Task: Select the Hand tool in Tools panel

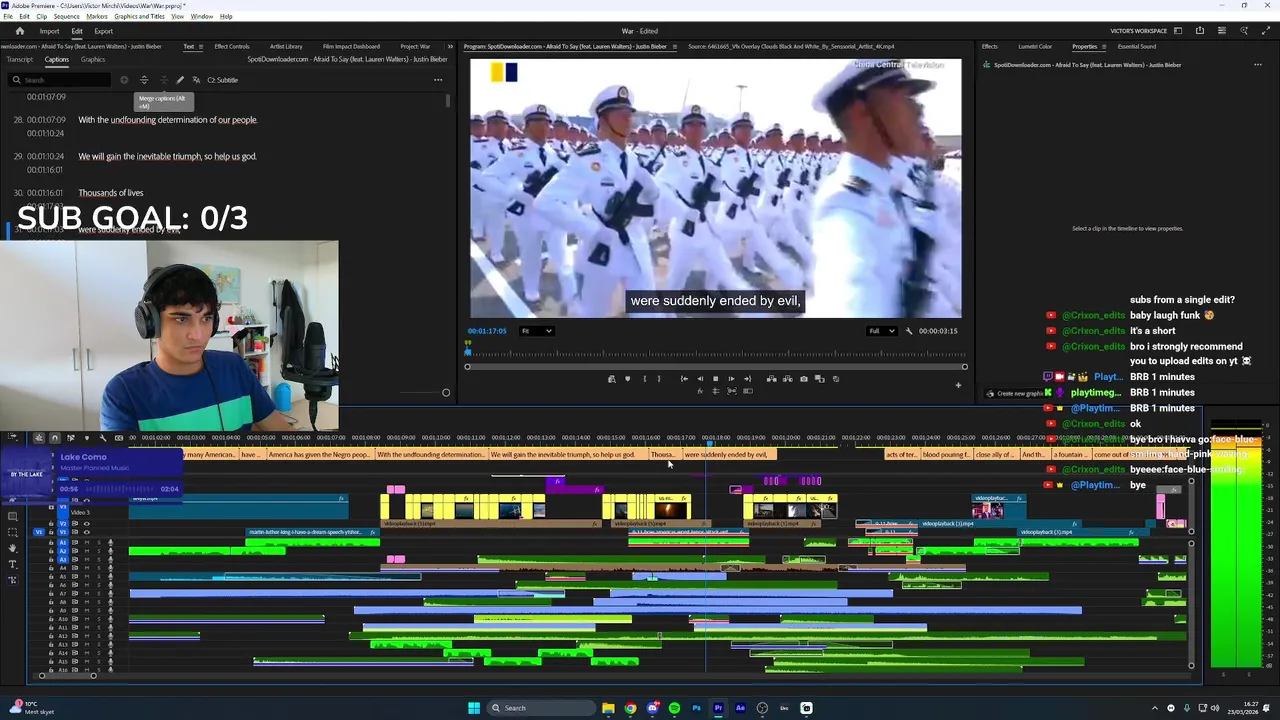Action: [x=12, y=548]
